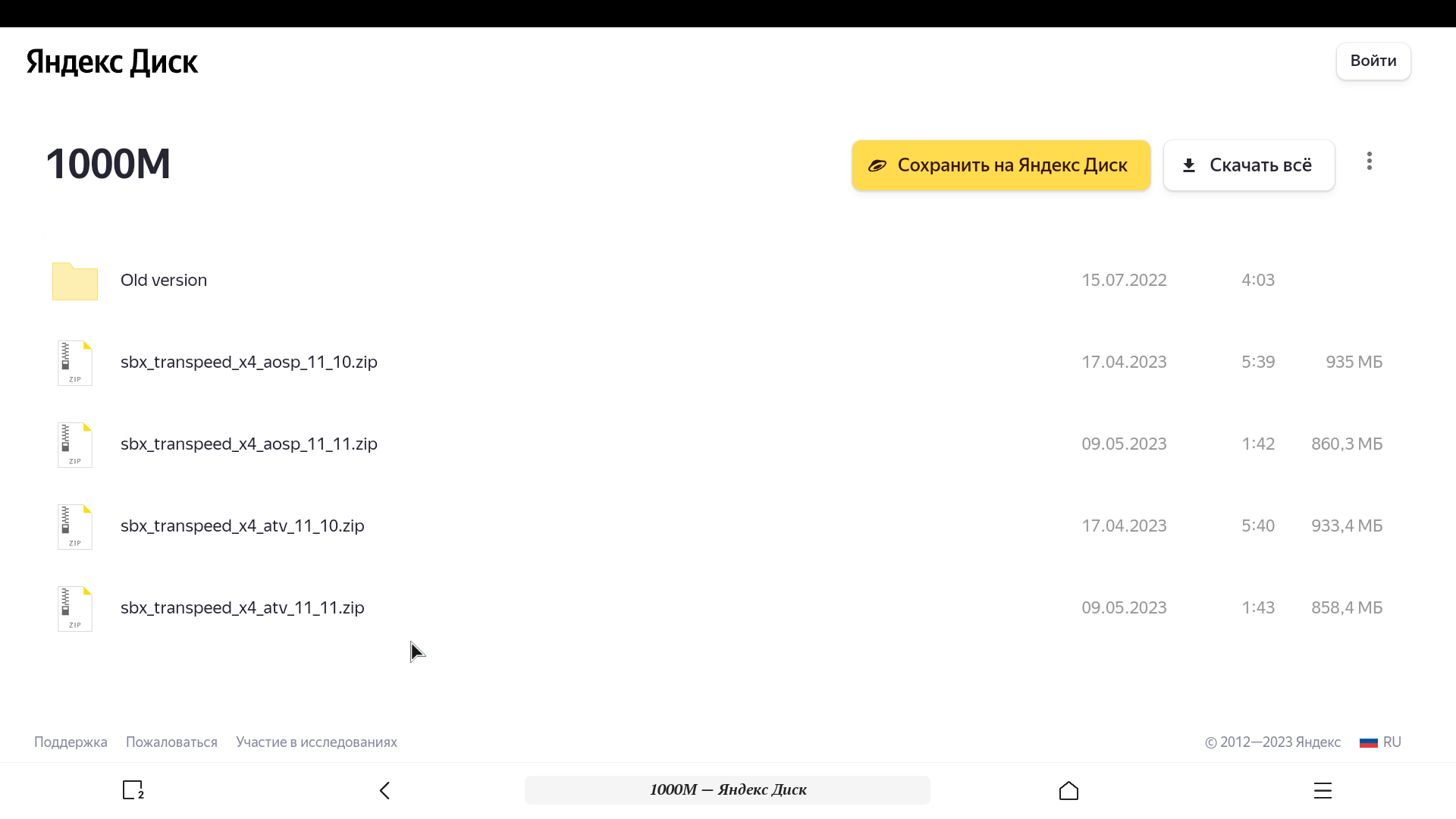This screenshot has width=1456, height=819.
Task: Click the Войти login button
Action: pos(1373,61)
